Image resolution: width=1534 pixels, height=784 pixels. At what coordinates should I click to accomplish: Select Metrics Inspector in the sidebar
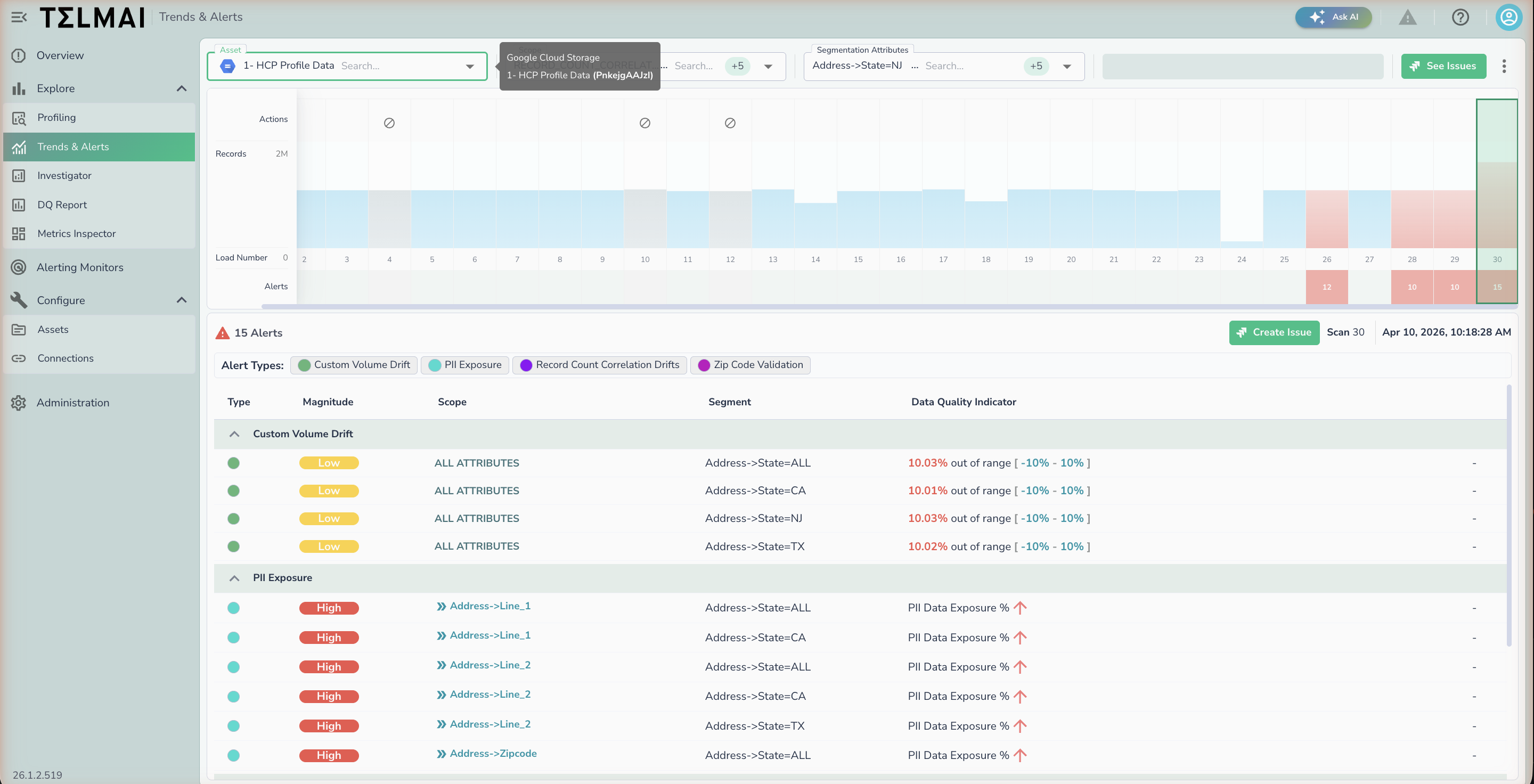pyautogui.click(x=76, y=233)
